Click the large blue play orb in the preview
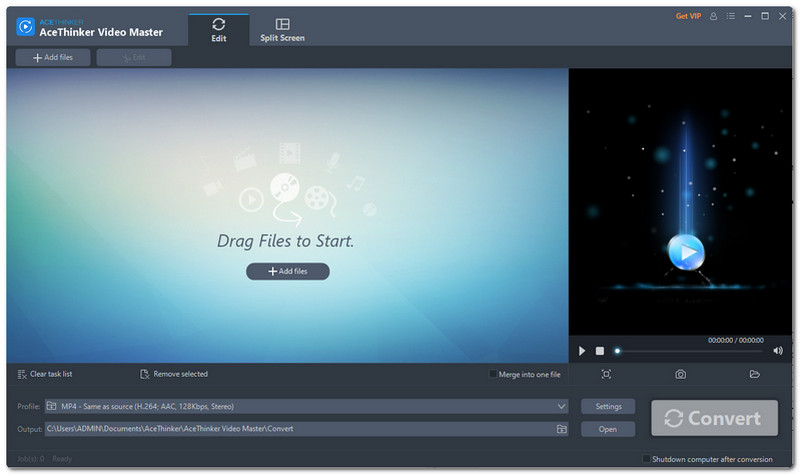This screenshot has height=475, width=800. click(x=686, y=252)
